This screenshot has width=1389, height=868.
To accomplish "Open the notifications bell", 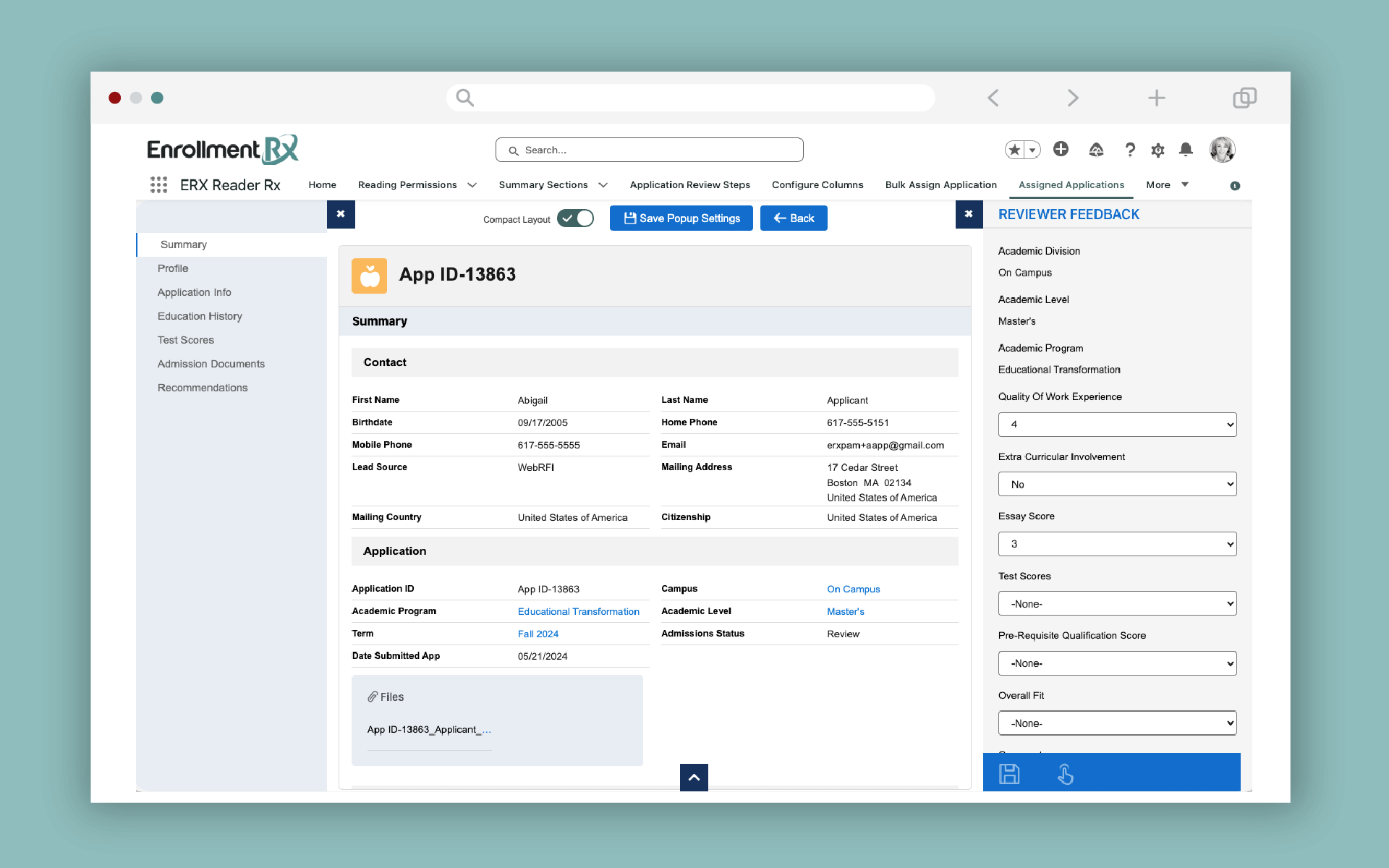I will pos(1186,150).
